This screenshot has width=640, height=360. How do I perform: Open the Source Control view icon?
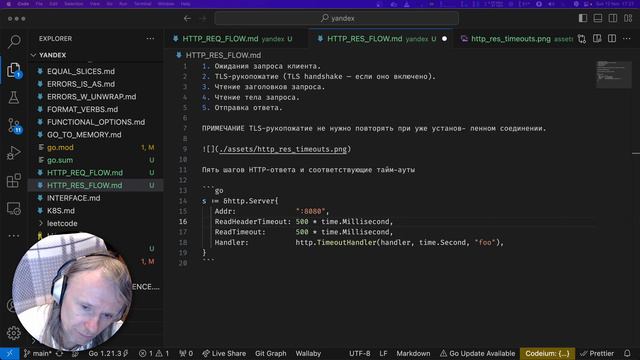14,125
